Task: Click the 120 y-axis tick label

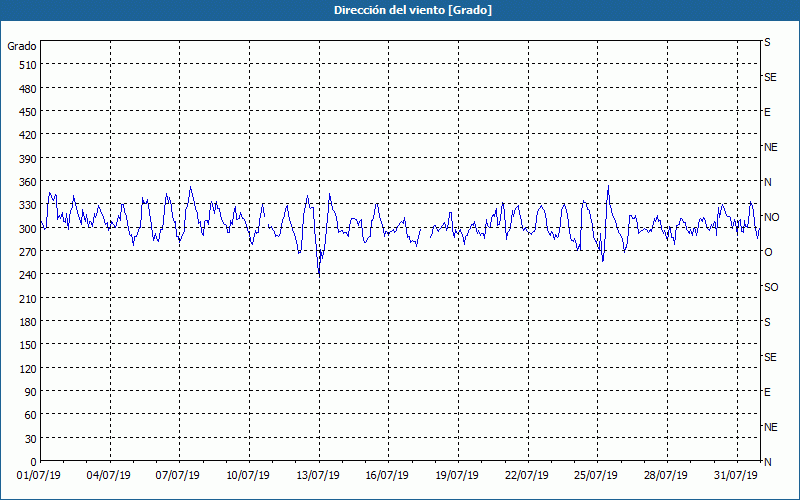Action: (x=28, y=368)
